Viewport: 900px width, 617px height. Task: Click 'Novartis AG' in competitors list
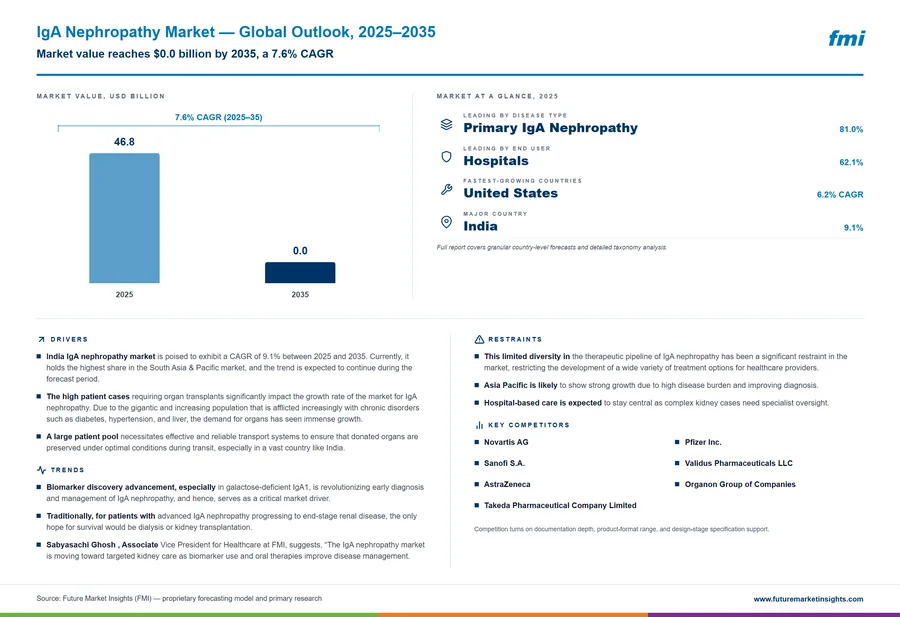click(x=506, y=442)
